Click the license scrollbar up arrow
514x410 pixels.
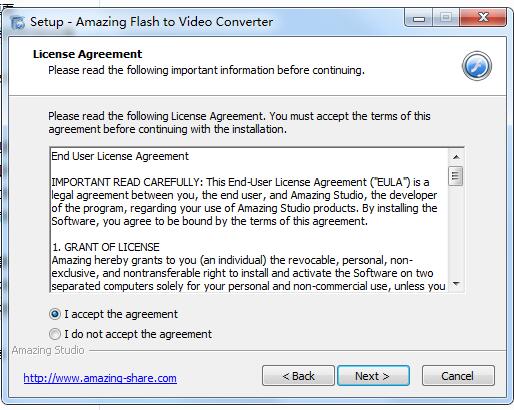456,157
